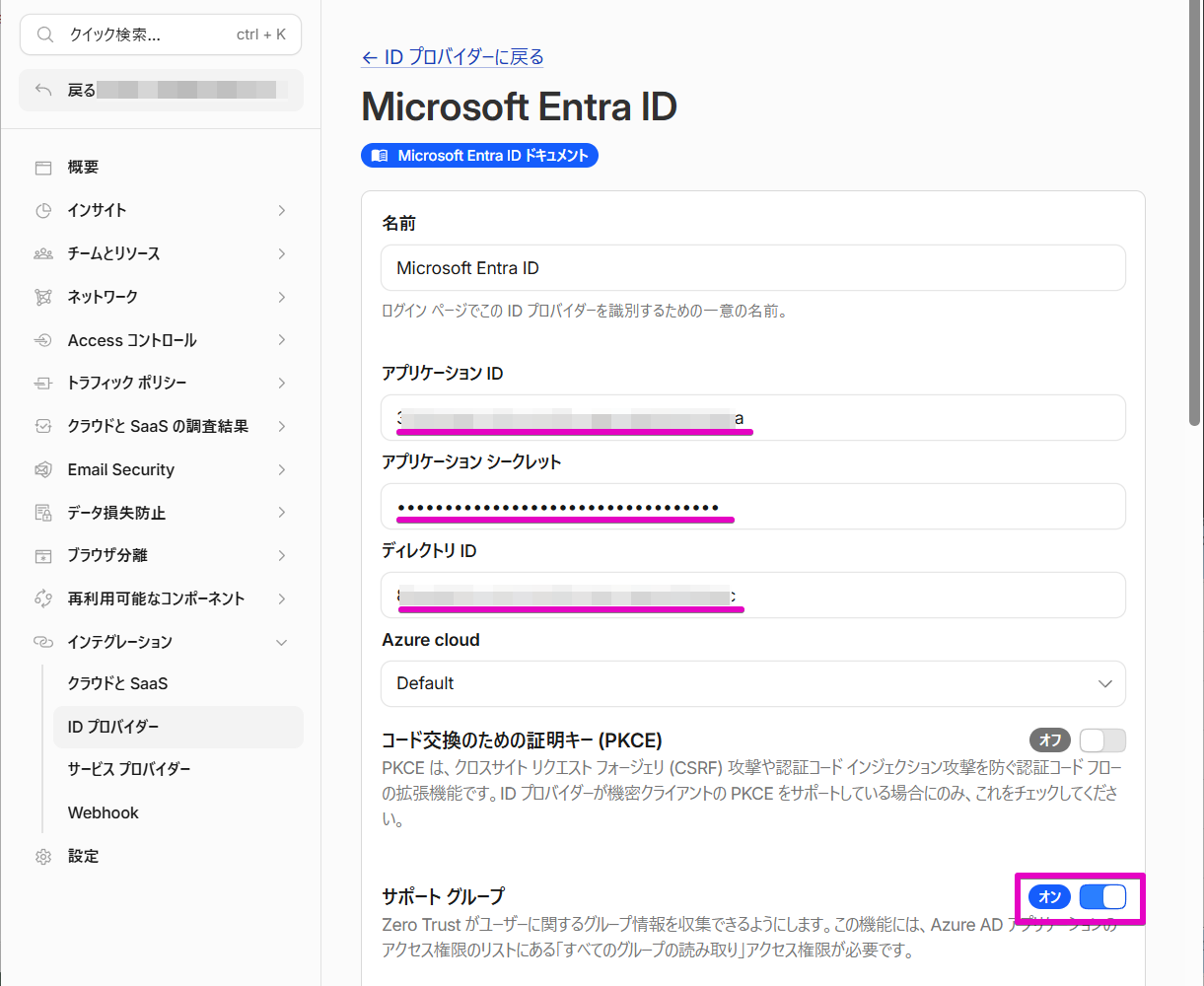Click the 名前 input with Microsoft Entra ID
1204x986 pixels.
pyautogui.click(x=753, y=268)
